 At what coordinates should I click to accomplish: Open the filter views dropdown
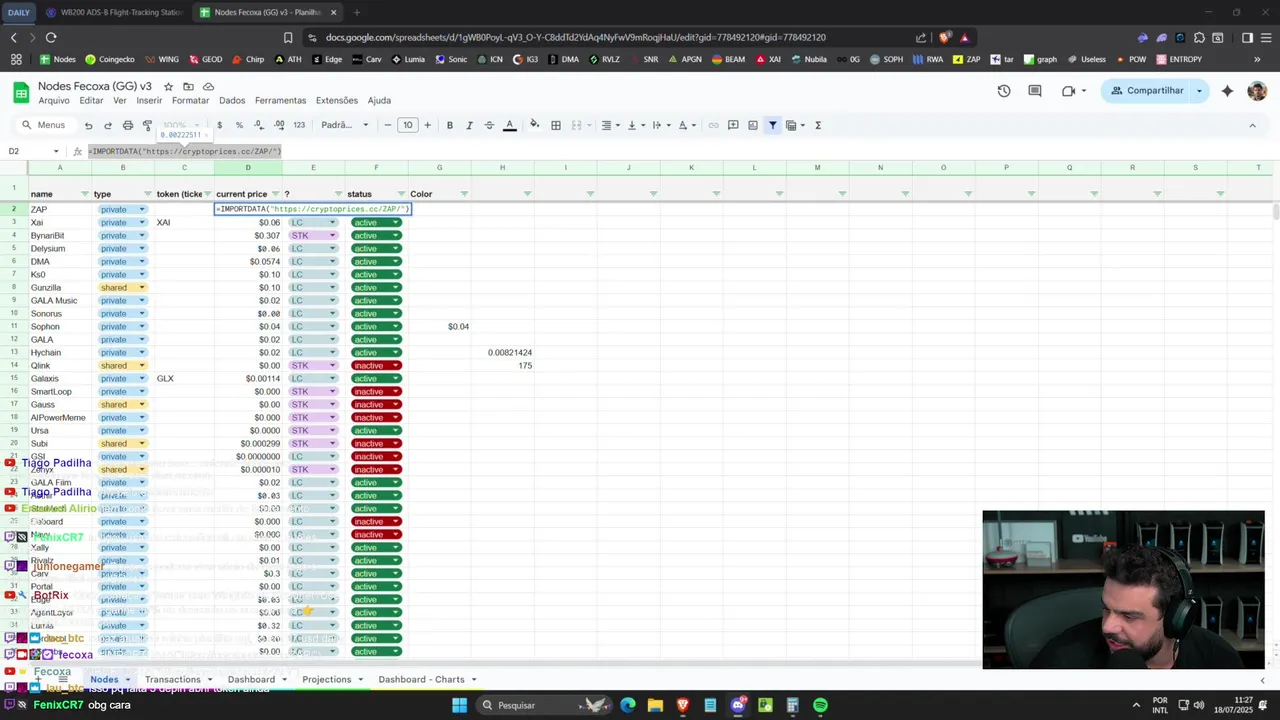(795, 125)
